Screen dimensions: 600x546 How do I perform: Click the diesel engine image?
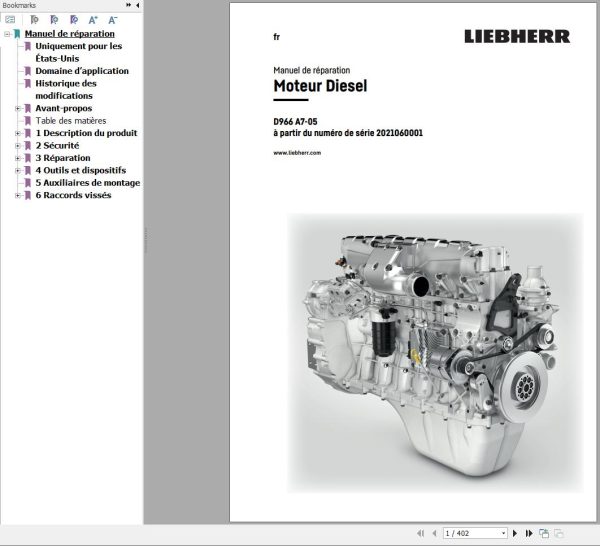[x=435, y=353]
